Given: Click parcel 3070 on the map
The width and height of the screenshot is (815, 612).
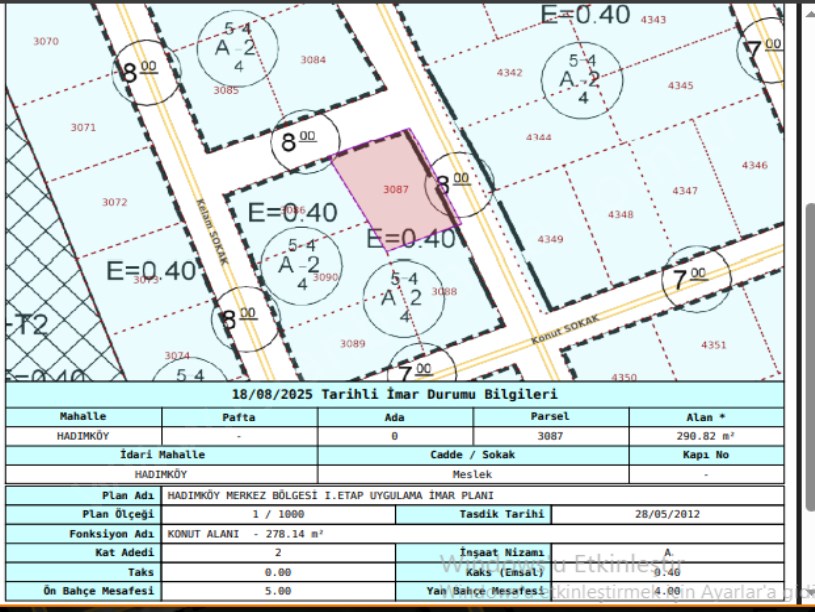Looking at the screenshot, I should 46,41.
